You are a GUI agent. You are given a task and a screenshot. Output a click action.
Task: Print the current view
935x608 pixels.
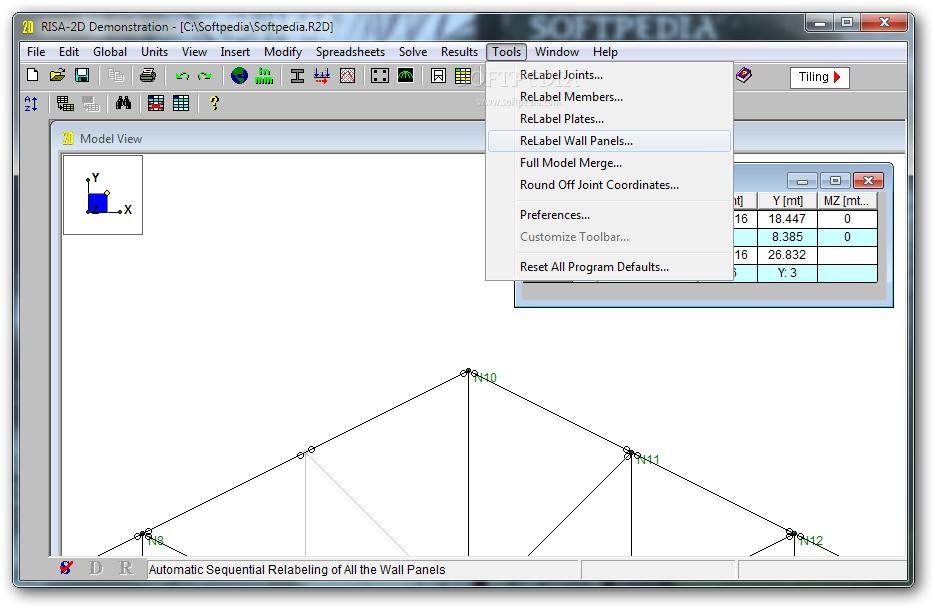pyautogui.click(x=148, y=76)
